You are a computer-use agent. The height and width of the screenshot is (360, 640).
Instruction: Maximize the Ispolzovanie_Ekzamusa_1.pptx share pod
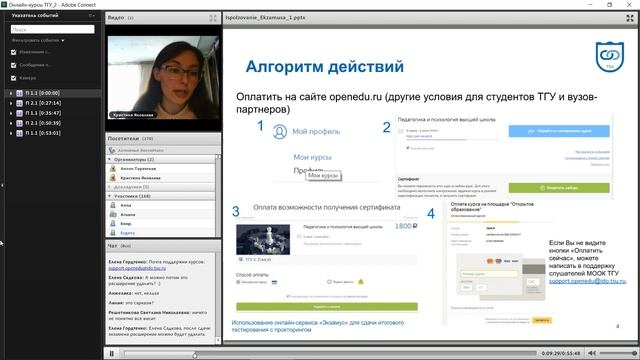click(630, 18)
